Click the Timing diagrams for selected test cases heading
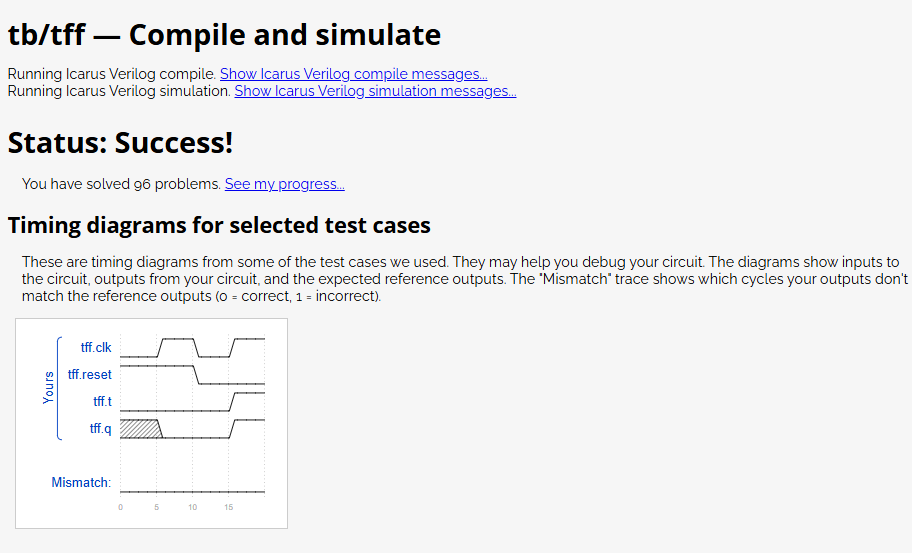This screenshot has width=912, height=553. [219, 225]
